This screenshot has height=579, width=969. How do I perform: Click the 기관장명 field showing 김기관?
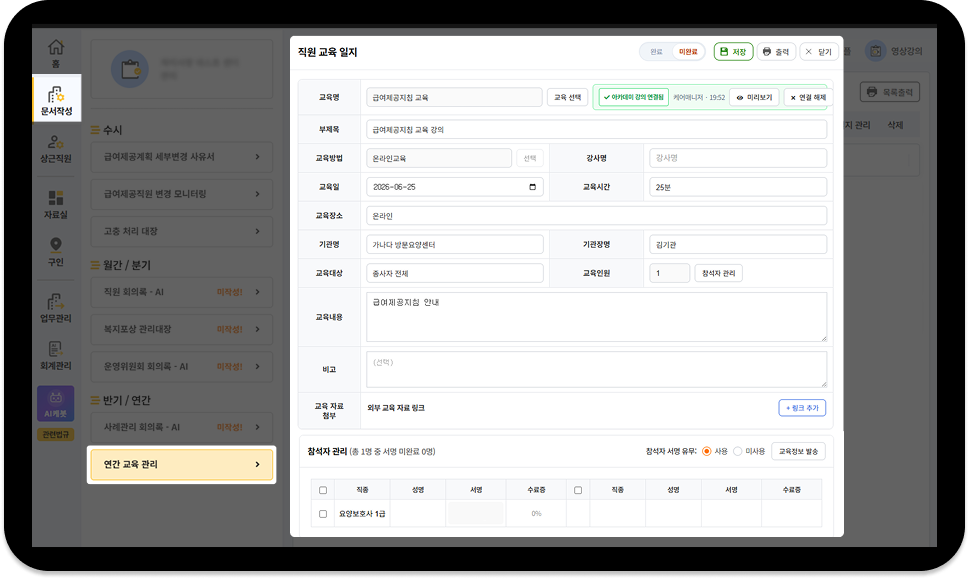738,244
